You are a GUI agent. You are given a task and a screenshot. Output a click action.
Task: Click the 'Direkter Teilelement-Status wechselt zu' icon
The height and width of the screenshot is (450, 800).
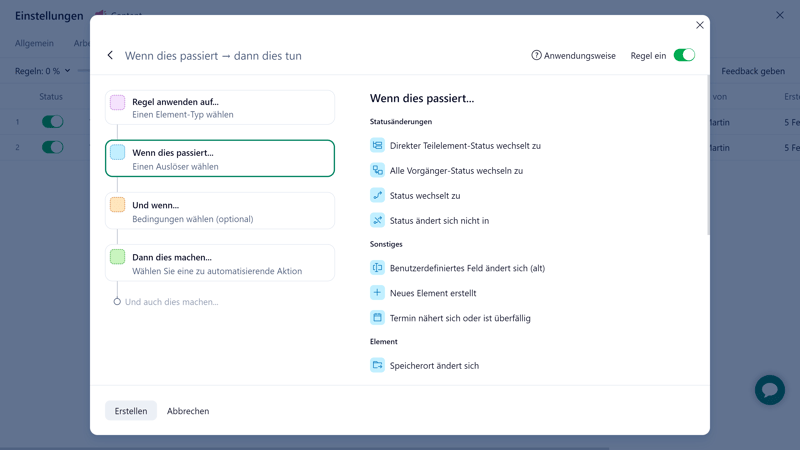click(x=377, y=145)
